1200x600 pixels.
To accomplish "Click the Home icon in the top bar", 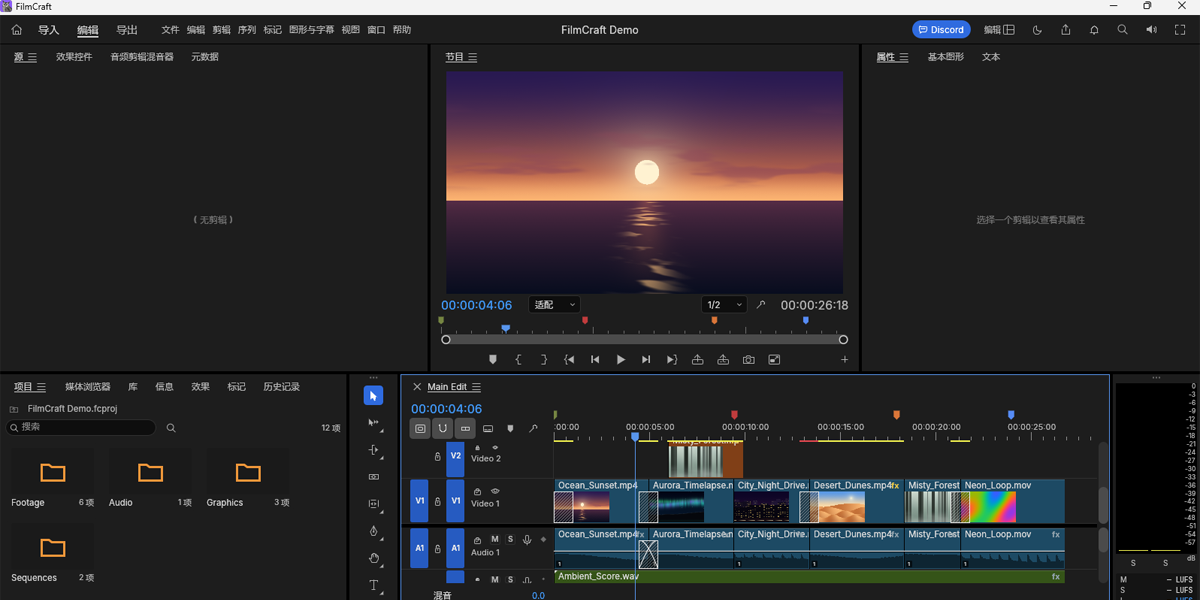I will 16,30.
